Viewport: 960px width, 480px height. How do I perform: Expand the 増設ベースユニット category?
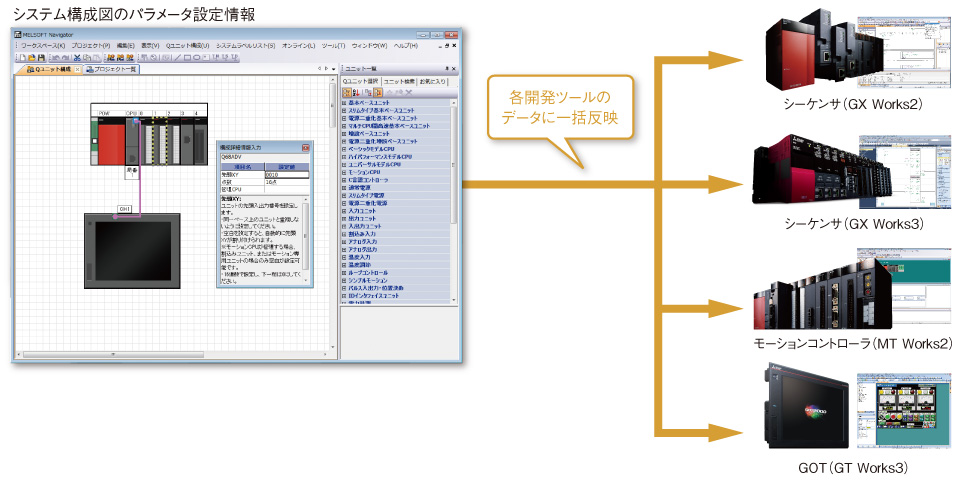pos(345,133)
